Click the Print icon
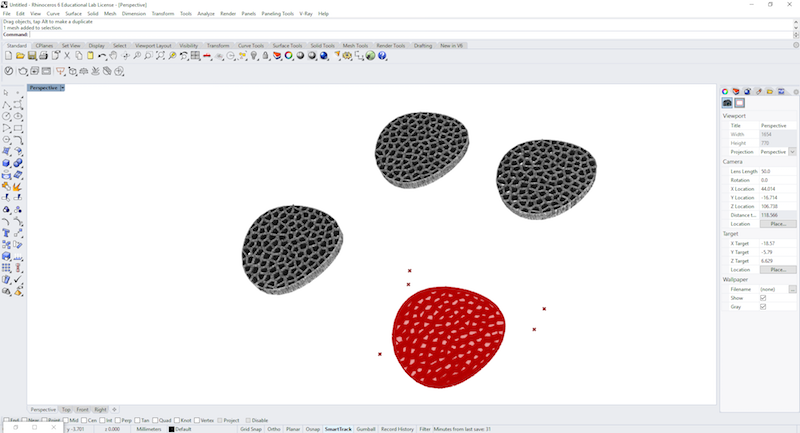The width and height of the screenshot is (800, 433). click(43, 56)
